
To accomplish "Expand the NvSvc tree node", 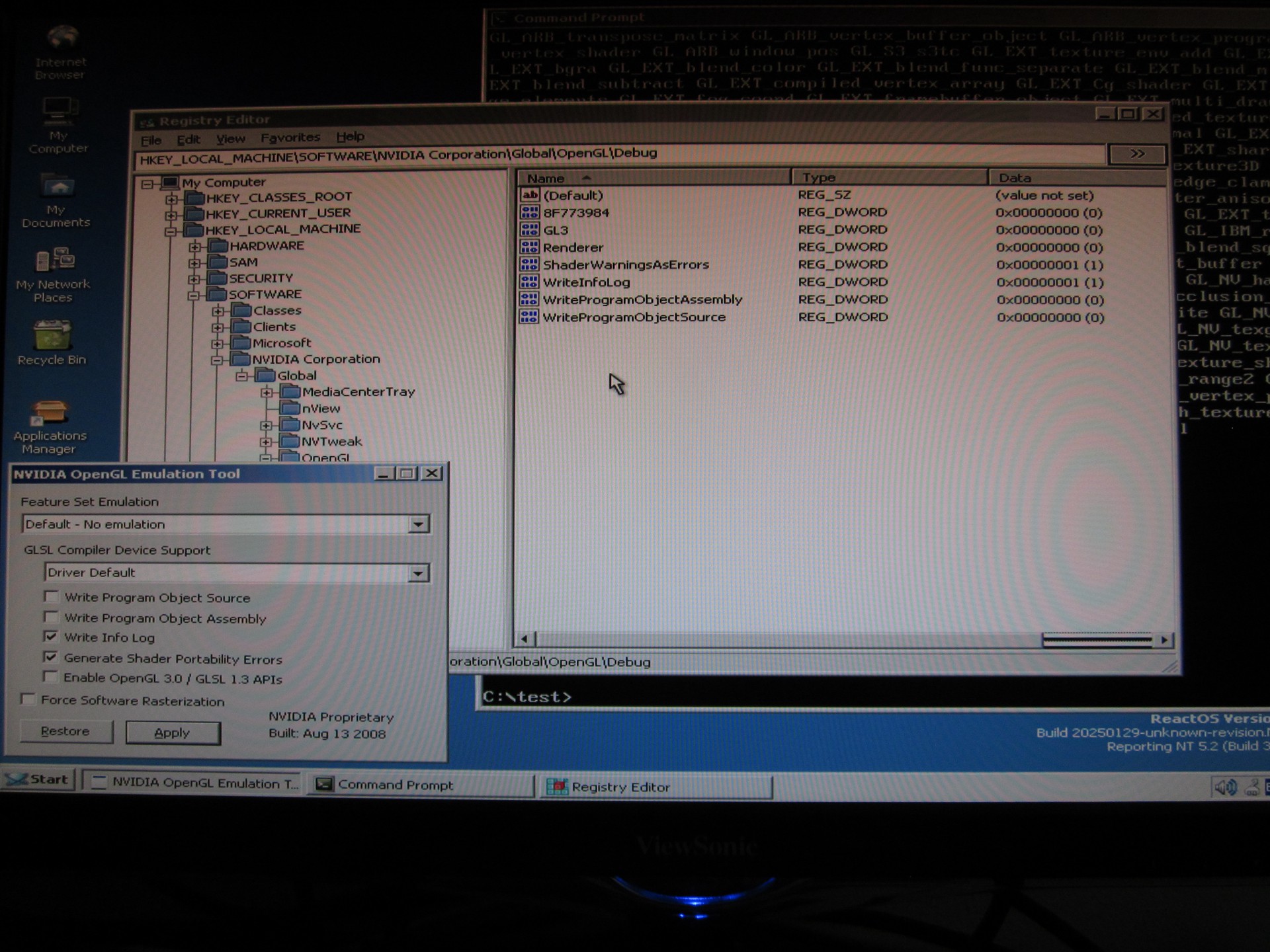I will pos(266,426).
